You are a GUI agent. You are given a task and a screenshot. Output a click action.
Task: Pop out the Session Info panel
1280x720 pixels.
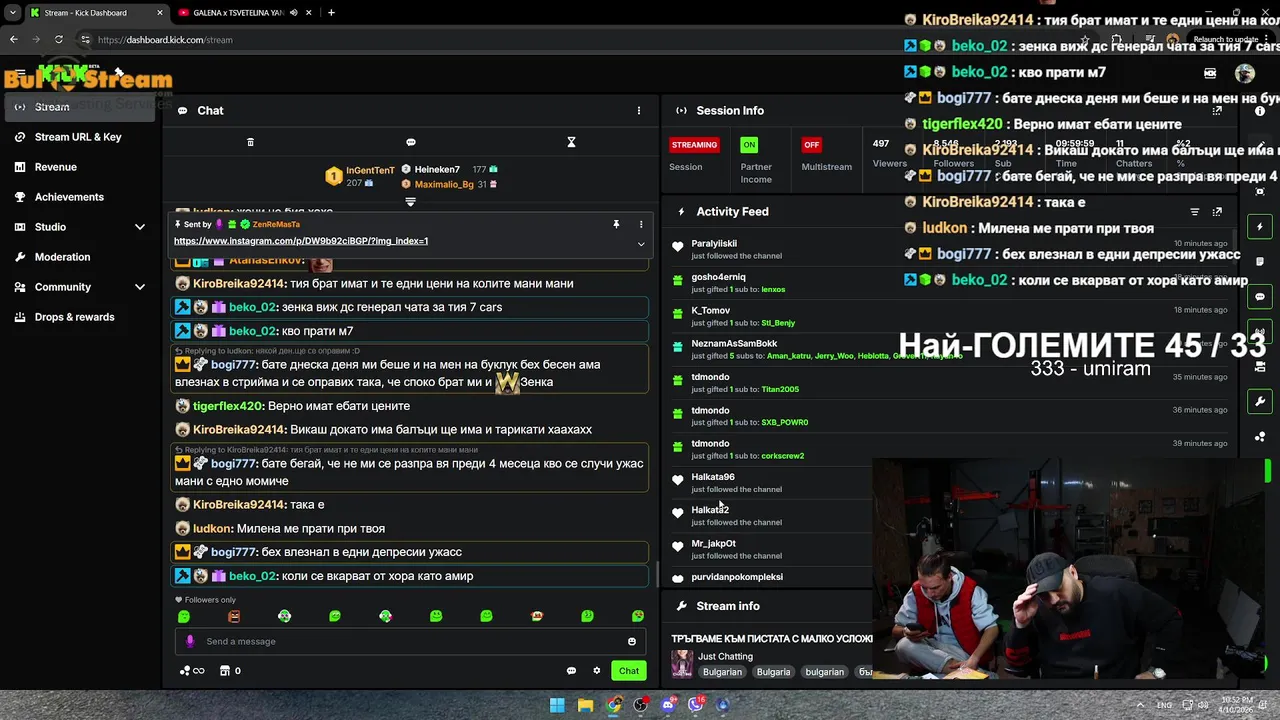pyautogui.click(x=1217, y=111)
